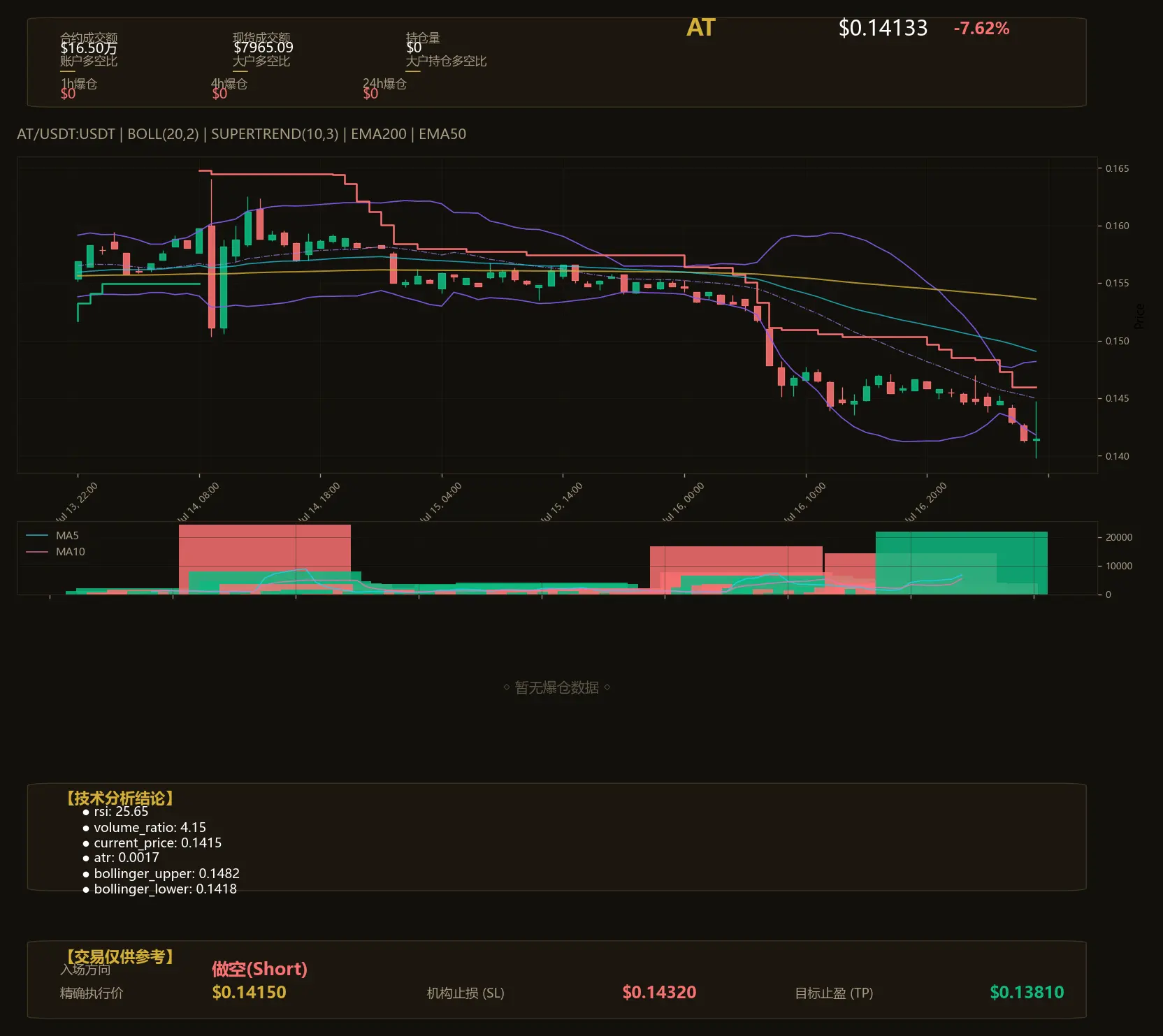
Task: Click the Jul 16, 20:00 time axis label
Action: [926, 502]
